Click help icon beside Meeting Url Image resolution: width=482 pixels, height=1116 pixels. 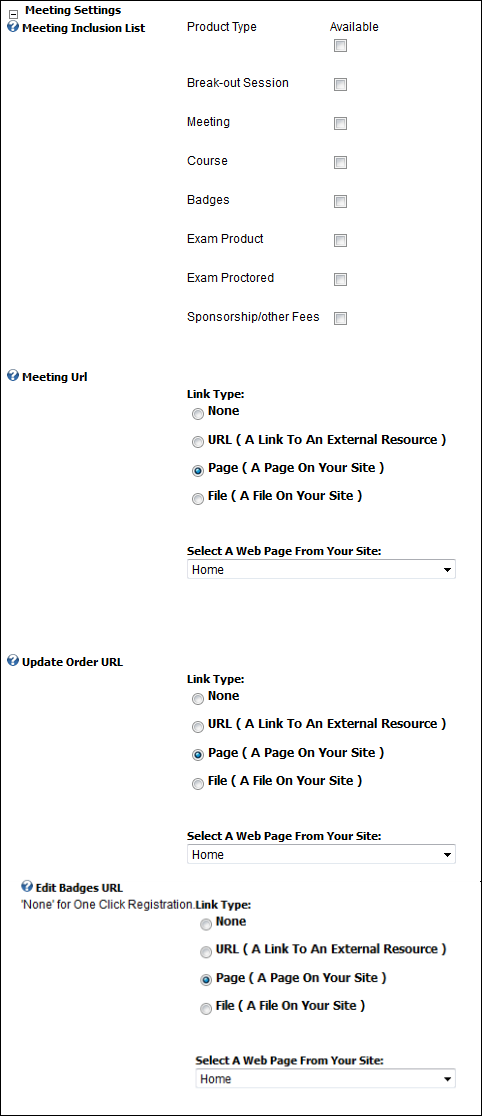pyautogui.click(x=13, y=376)
